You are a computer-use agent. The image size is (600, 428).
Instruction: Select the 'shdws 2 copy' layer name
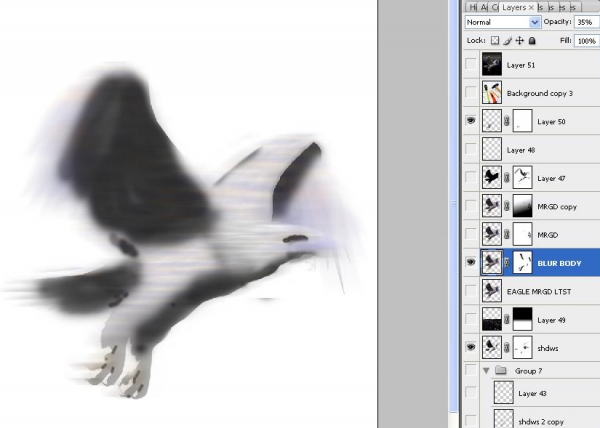(x=541, y=421)
